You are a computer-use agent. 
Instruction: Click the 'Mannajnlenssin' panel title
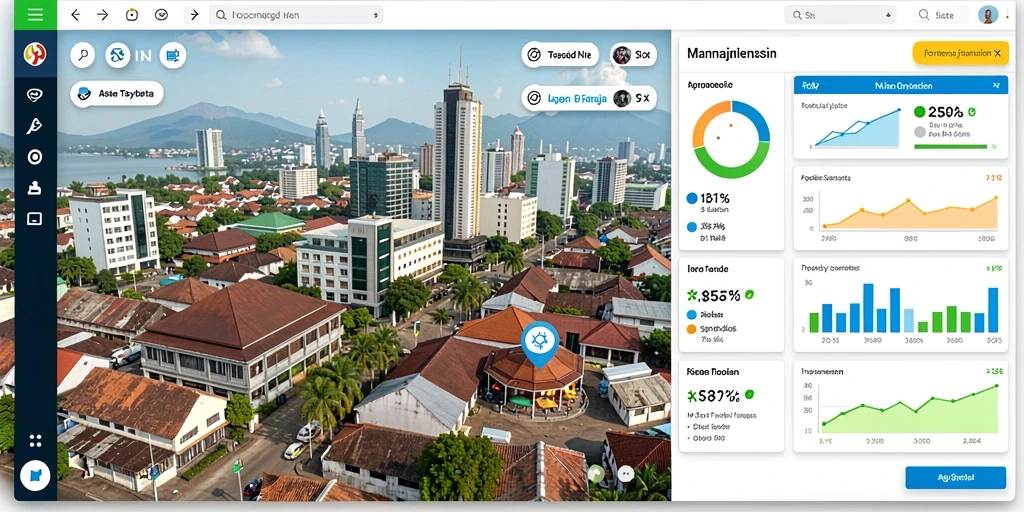pyautogui.click(x=731, y=54)
